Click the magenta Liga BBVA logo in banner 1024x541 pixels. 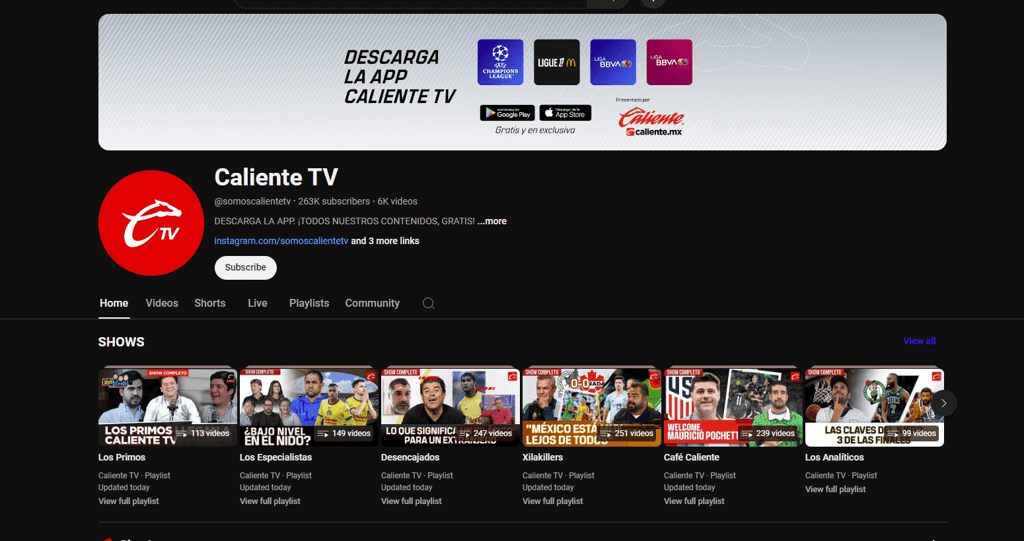coord(669,62)
